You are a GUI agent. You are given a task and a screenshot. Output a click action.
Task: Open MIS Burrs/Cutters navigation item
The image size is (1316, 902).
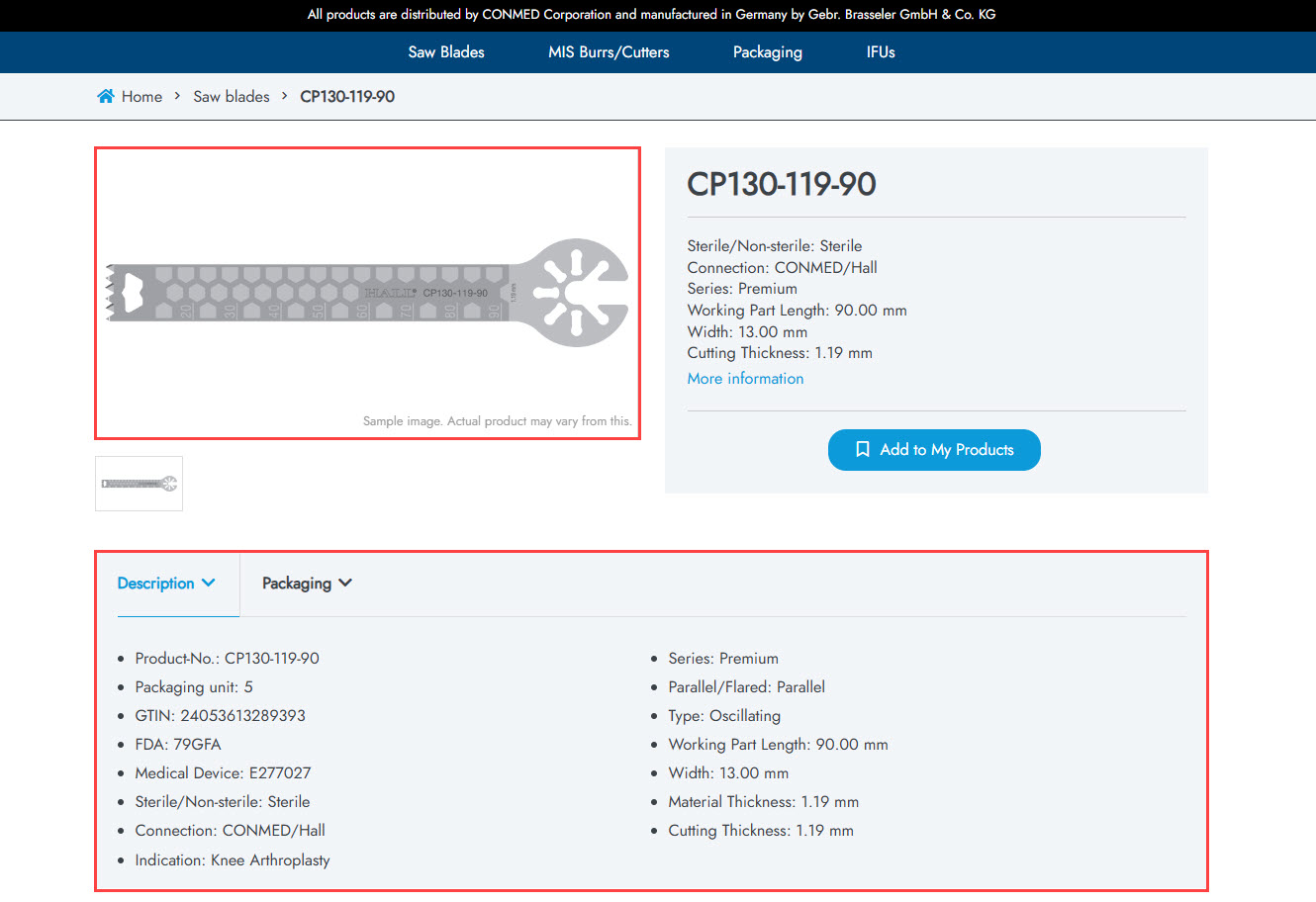pyautogui.click(x=609, y=52)
